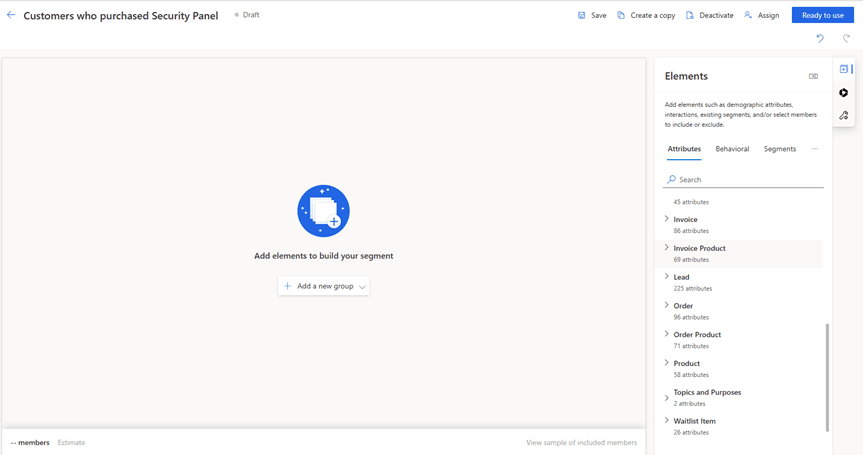The height and width of the screenshot is (455, 863).
Task: Click the Save icon in toolbar
Action: [x=582, y=15]
